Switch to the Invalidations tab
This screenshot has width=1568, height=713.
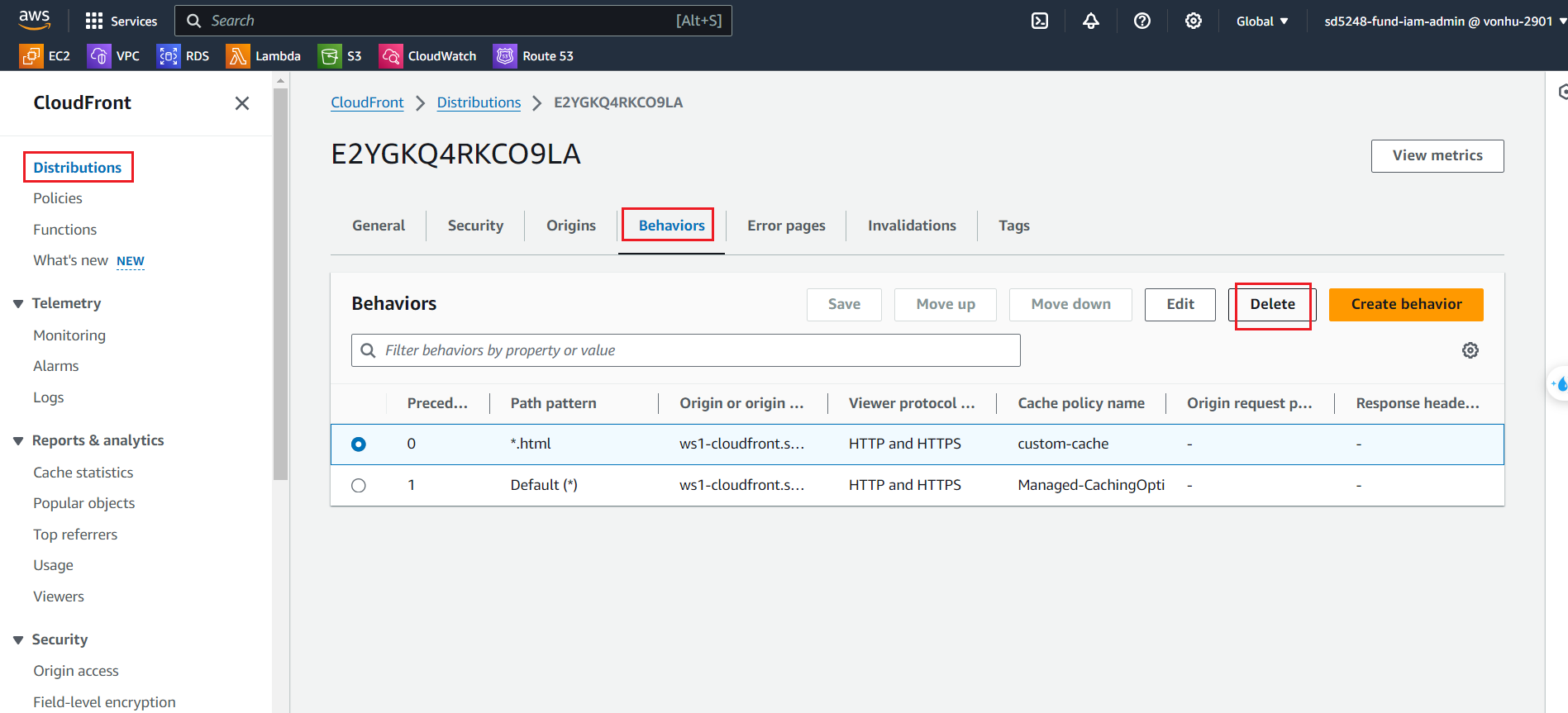click(x=911, y=226)
